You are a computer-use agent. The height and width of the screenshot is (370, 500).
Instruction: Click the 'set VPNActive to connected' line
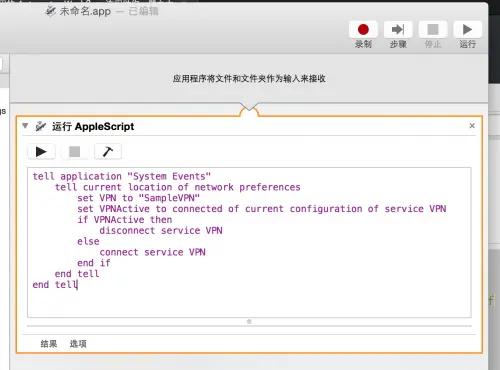[x=262, y=209]
